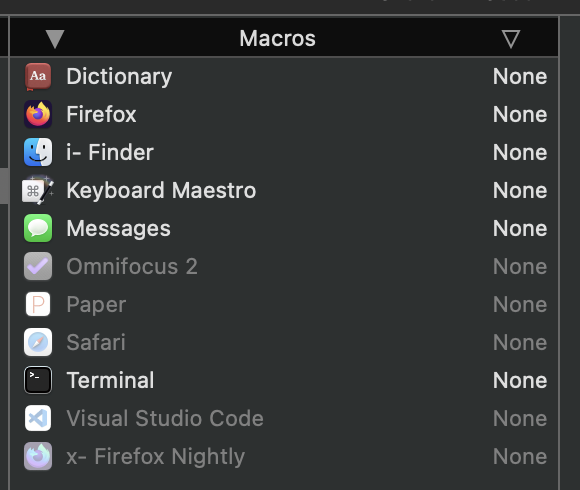Open the Terminal macro group

[284, 380]
